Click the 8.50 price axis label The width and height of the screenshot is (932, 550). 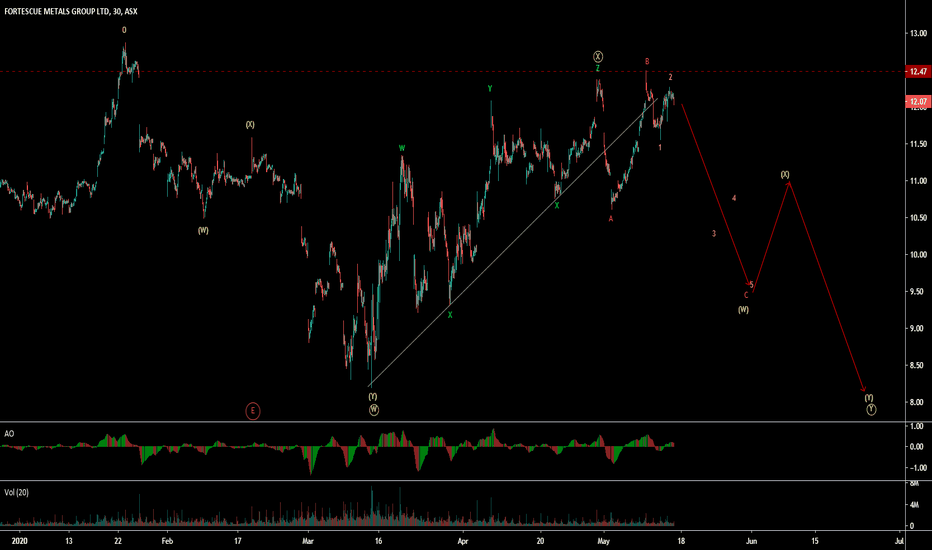pyautogui.click(x=918, y=365)
